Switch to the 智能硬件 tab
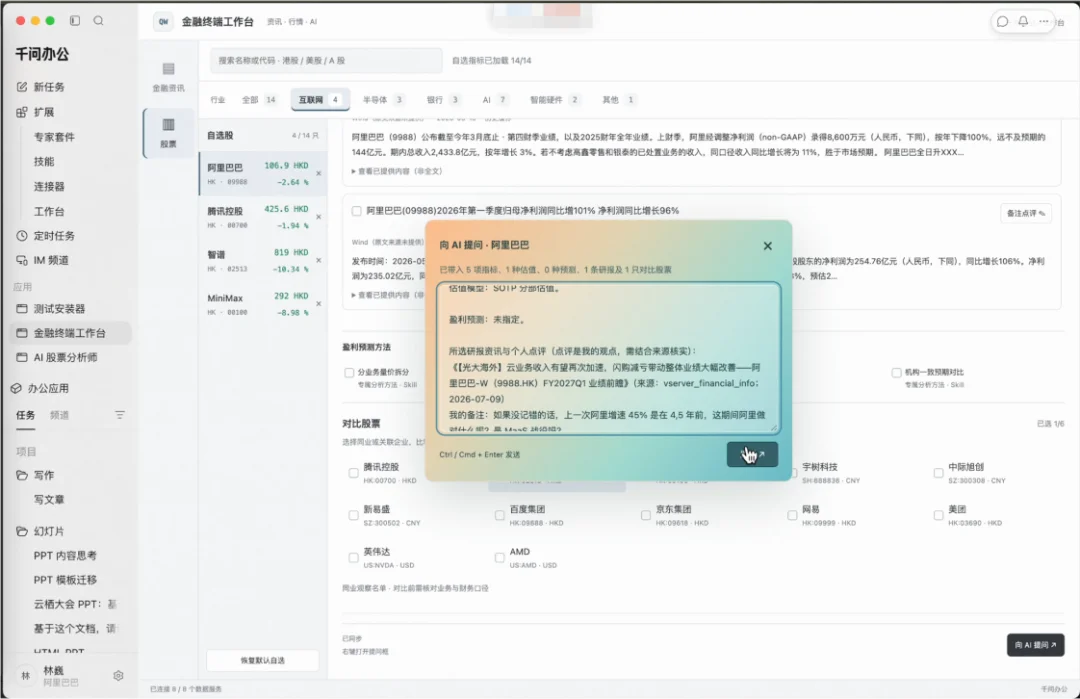Screen dimensions: 1080x699 [x=554, y=100]
